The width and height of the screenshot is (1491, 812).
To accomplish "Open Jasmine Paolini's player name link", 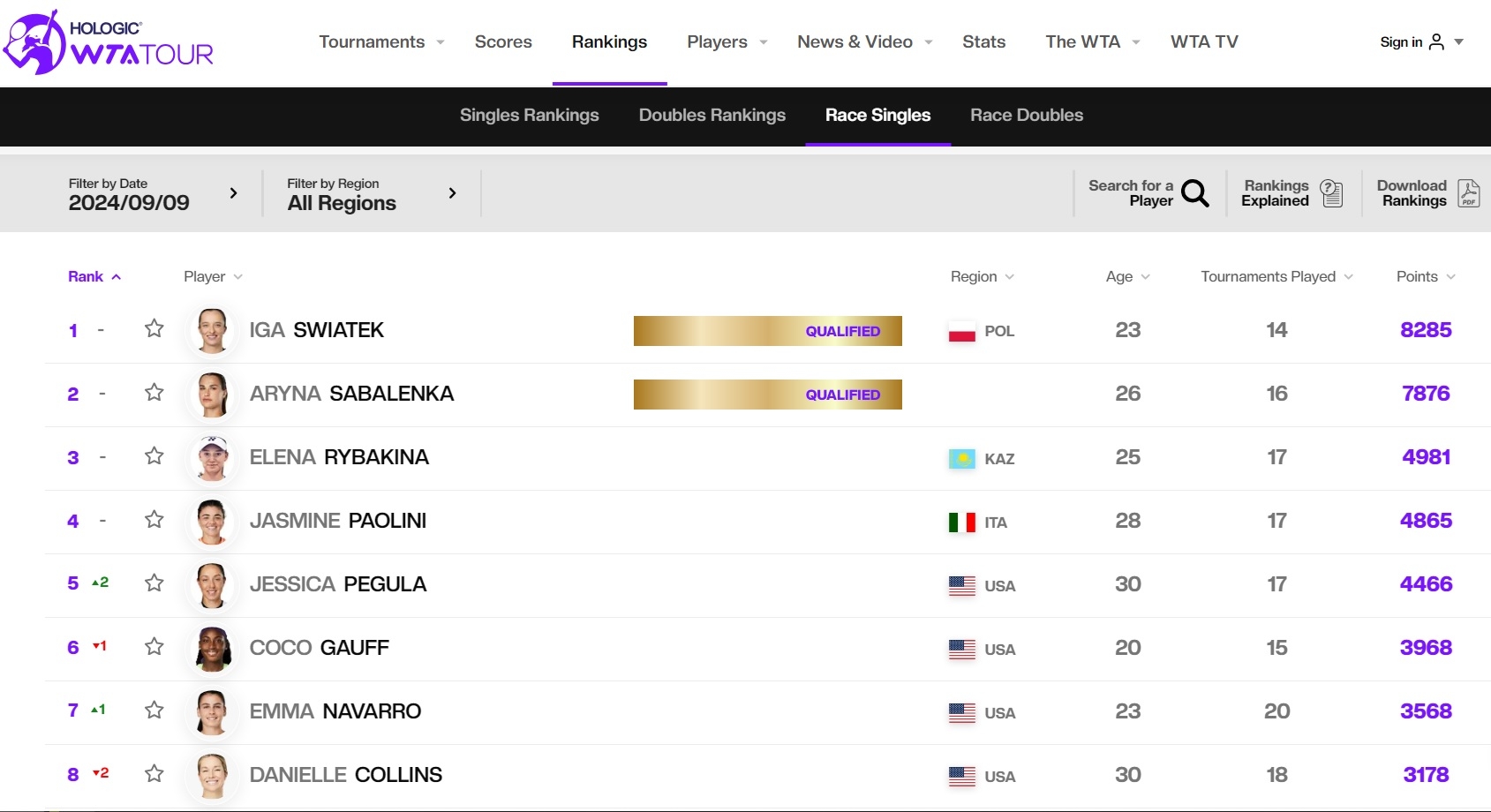I will click(x=337, y=521).
